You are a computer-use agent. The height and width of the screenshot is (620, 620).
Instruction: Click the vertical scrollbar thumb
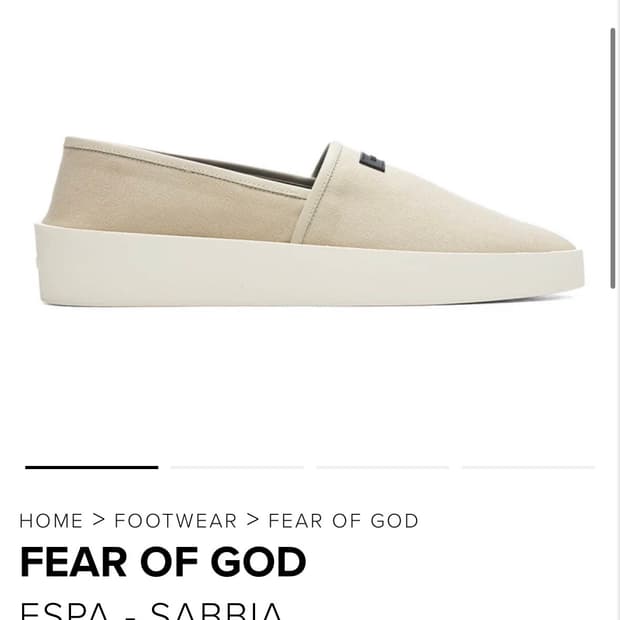pyautogui.click(x=613, y=158)
